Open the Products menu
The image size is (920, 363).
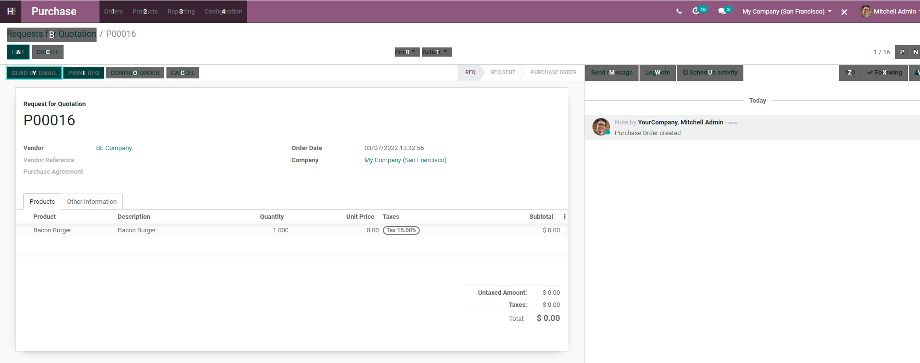[145, 11]
